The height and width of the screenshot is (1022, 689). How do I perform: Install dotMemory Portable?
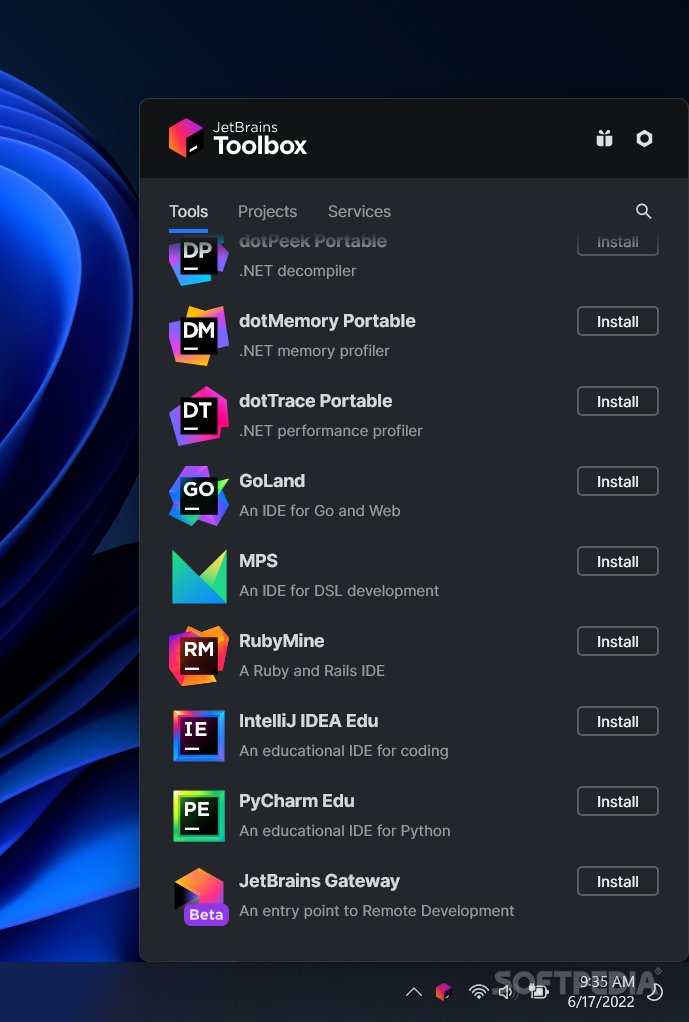click(x=617, y=321)
